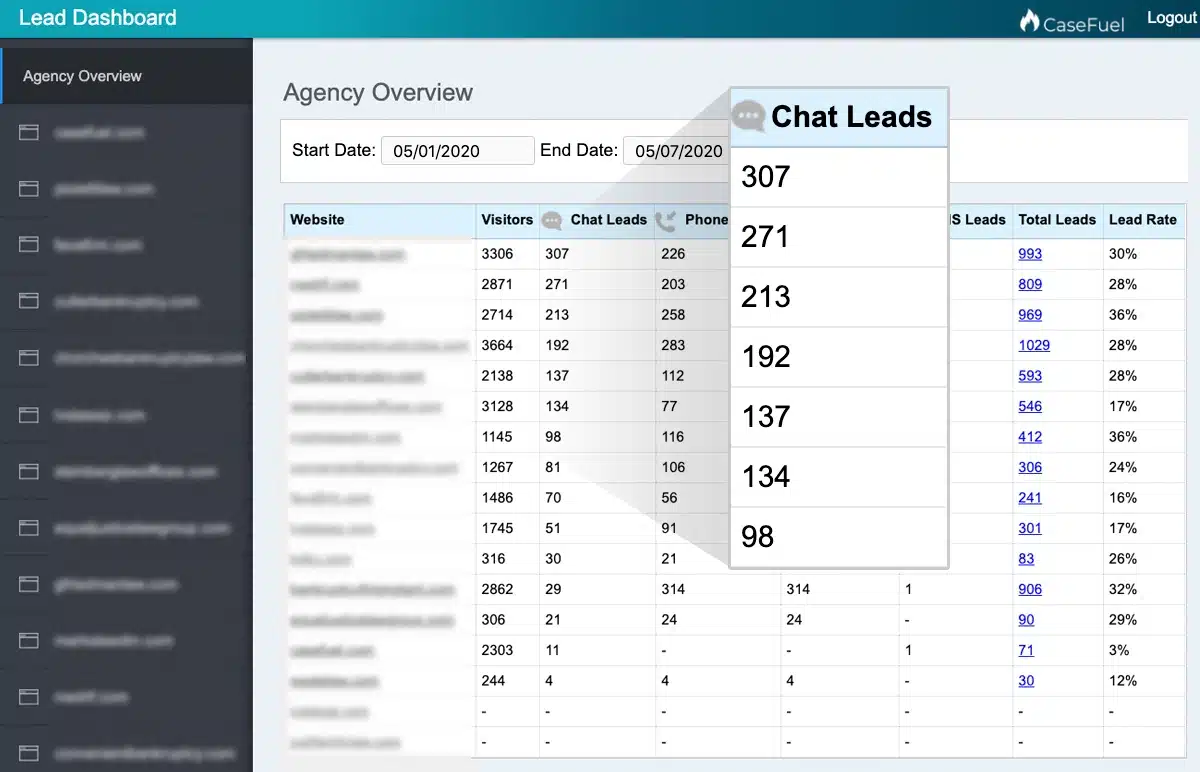This screenshot has width=1200, height=772.
Task: Select the Total Leads column header
Action: coord(1057,220)
